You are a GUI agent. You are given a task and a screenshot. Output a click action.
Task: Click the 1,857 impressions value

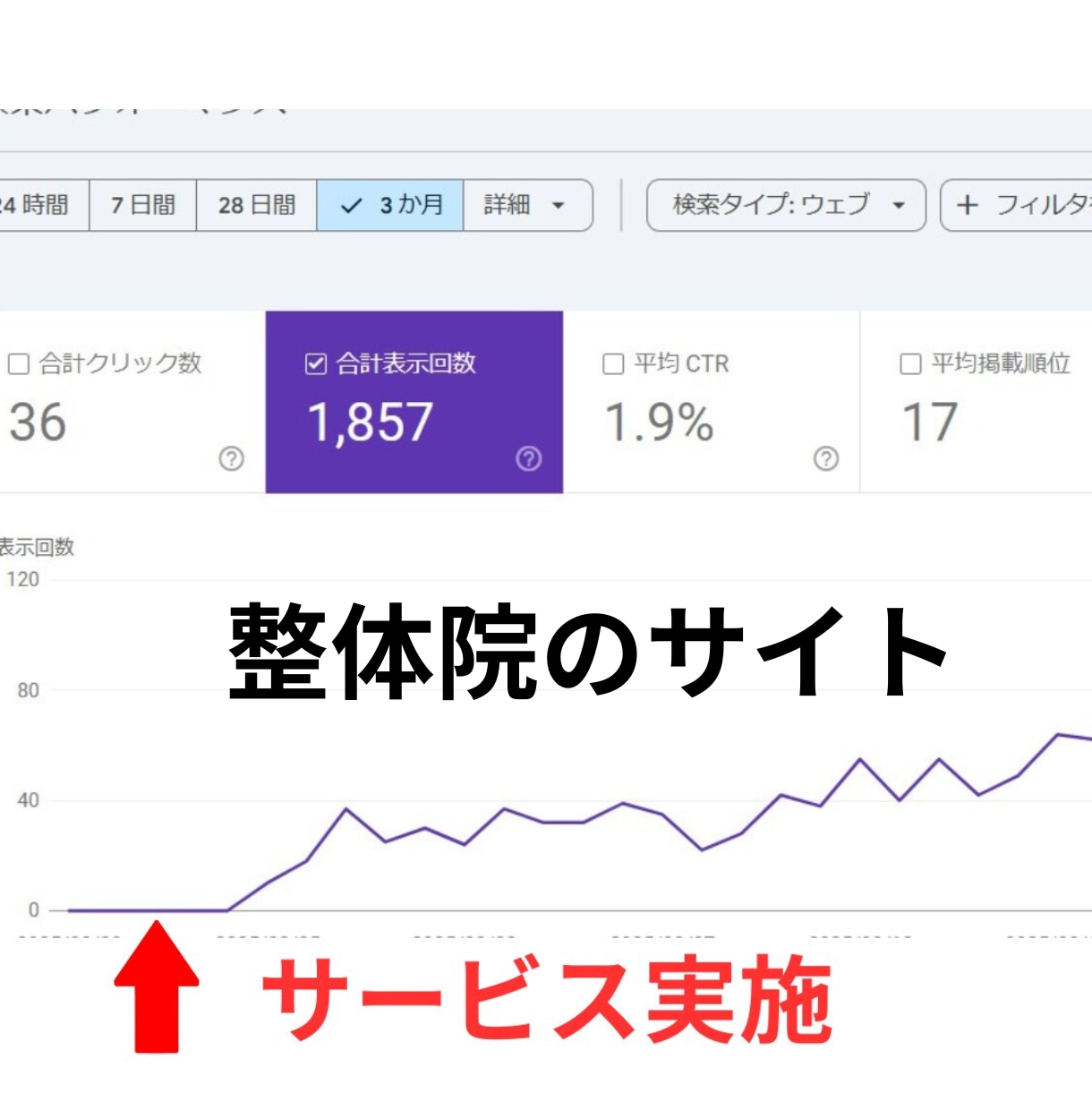[370, 422]
